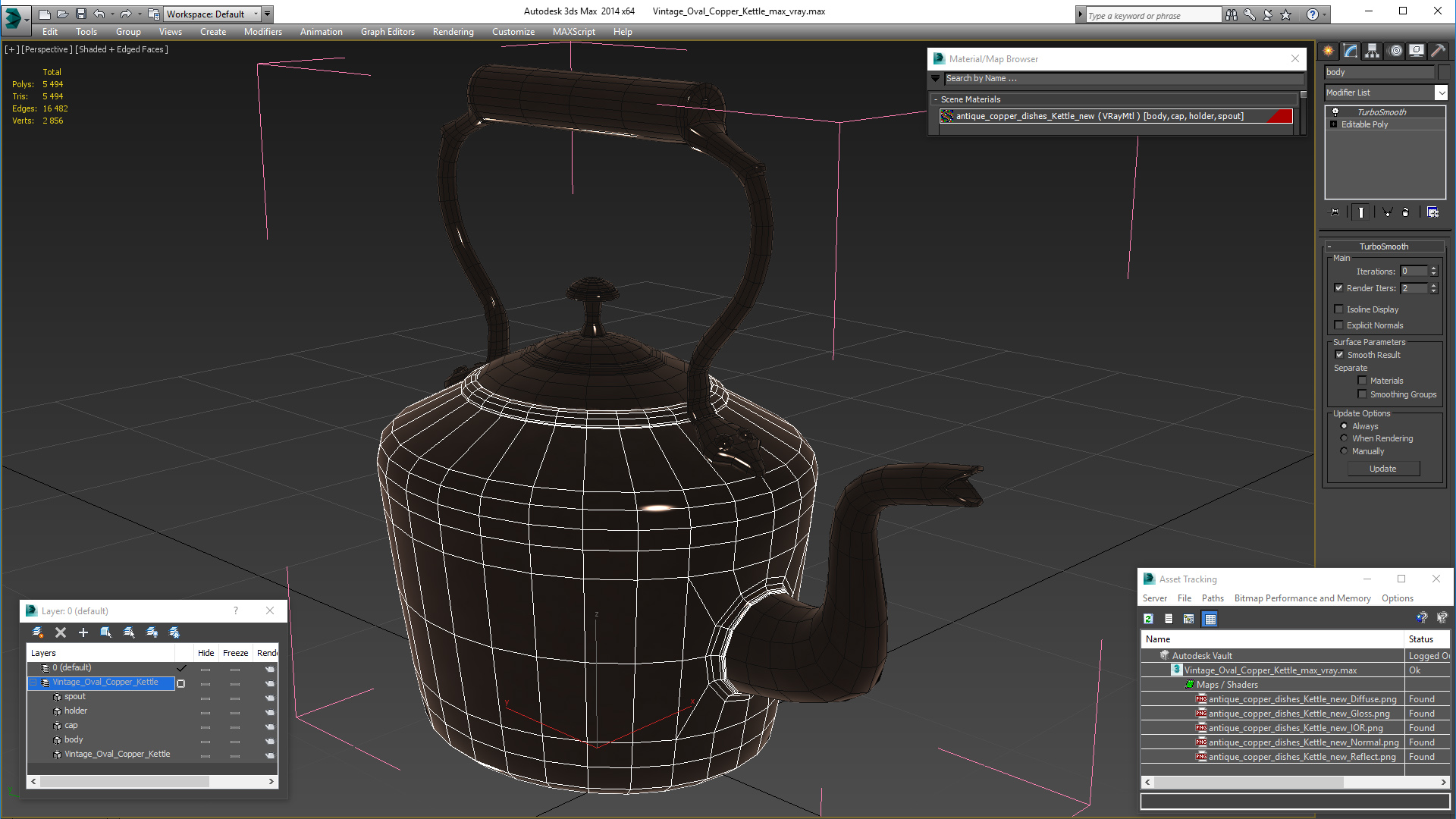Click the Update button in TurboSmooth
1456x819 pixels.
tap(1382, 469)
